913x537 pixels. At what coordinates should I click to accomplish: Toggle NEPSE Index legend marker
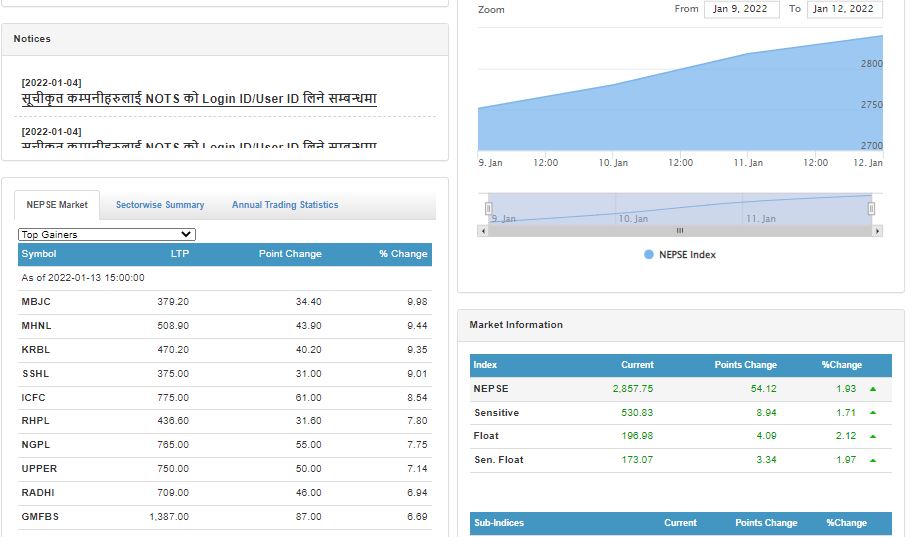click(649, 255)
